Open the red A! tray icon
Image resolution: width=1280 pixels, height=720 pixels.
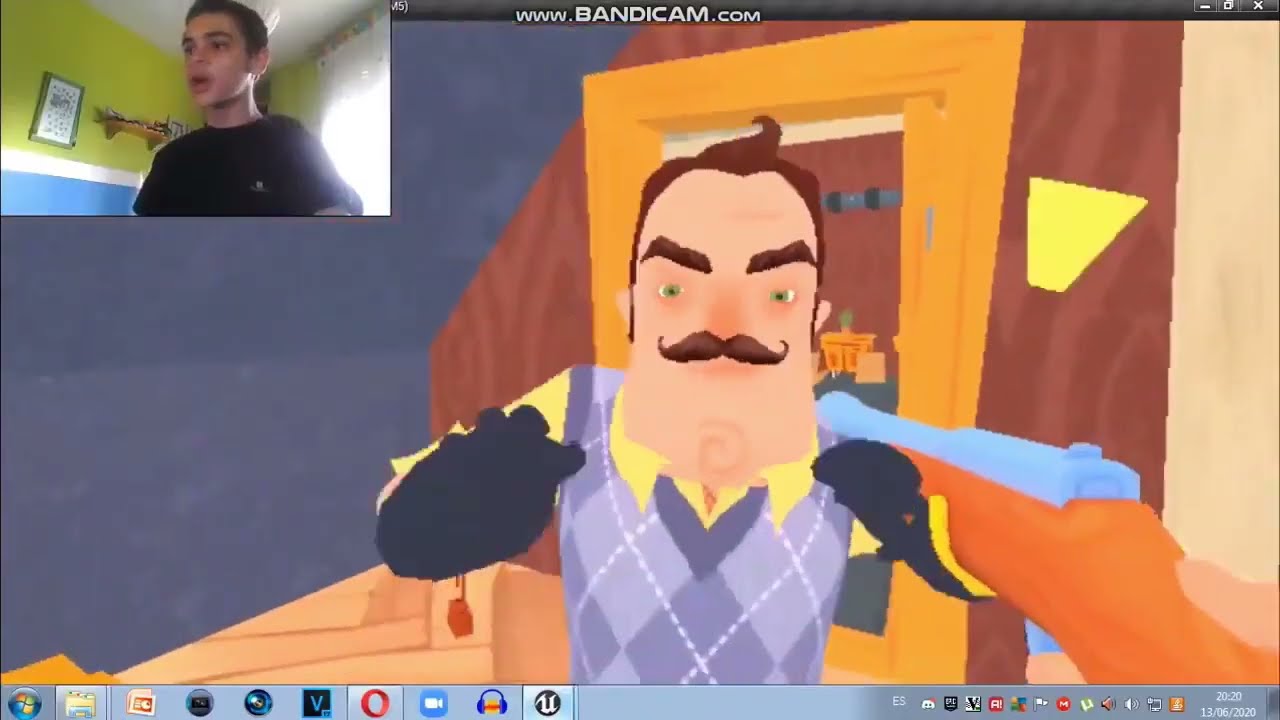pos(996,704)
